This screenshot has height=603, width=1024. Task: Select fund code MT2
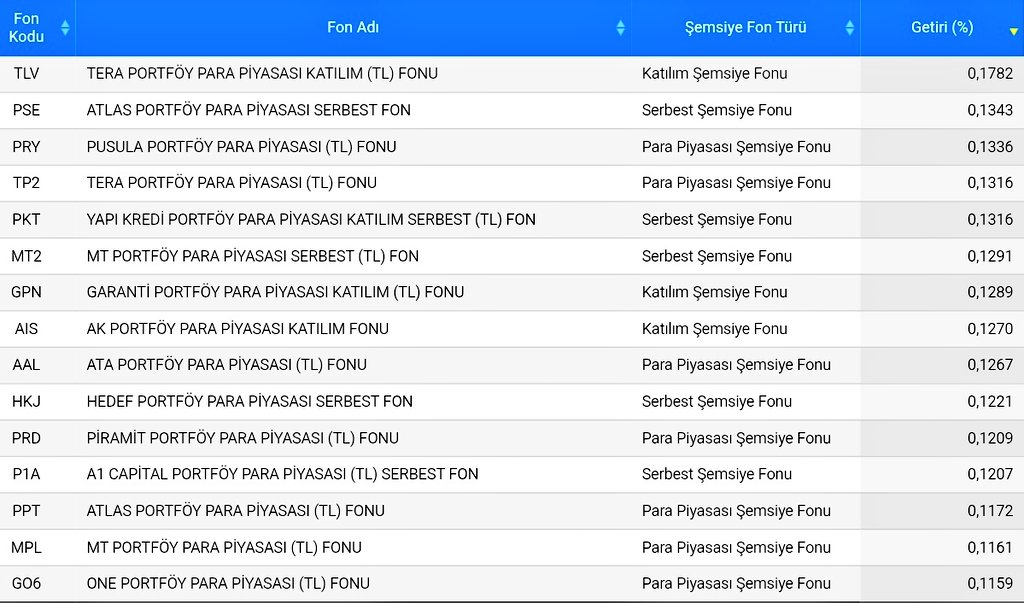pos(26,255)
